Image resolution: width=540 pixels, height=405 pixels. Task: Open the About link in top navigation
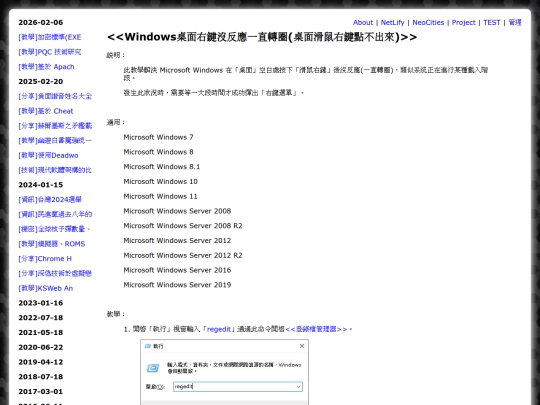[363, 22]
